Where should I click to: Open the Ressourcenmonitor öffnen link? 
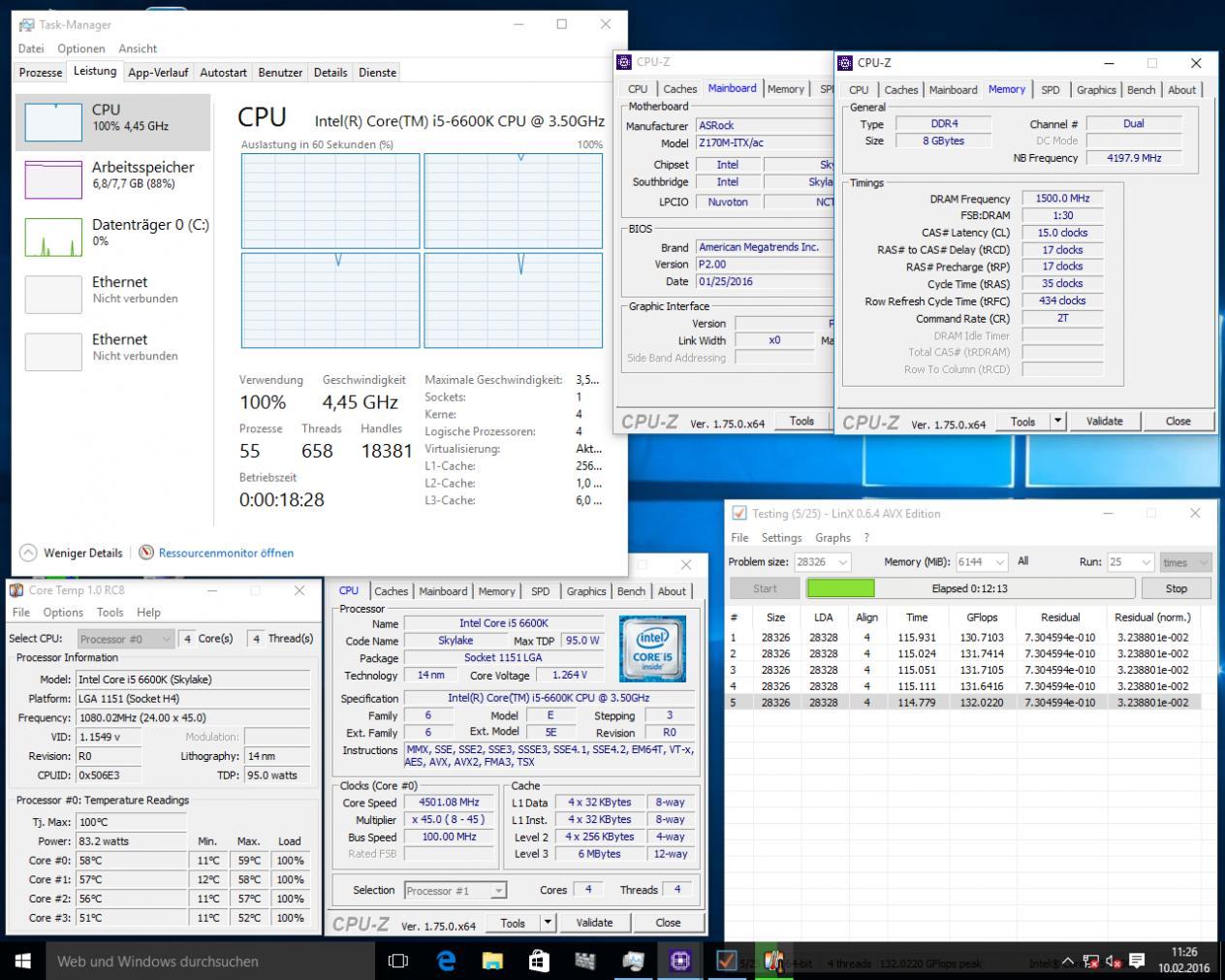[226, 553]
